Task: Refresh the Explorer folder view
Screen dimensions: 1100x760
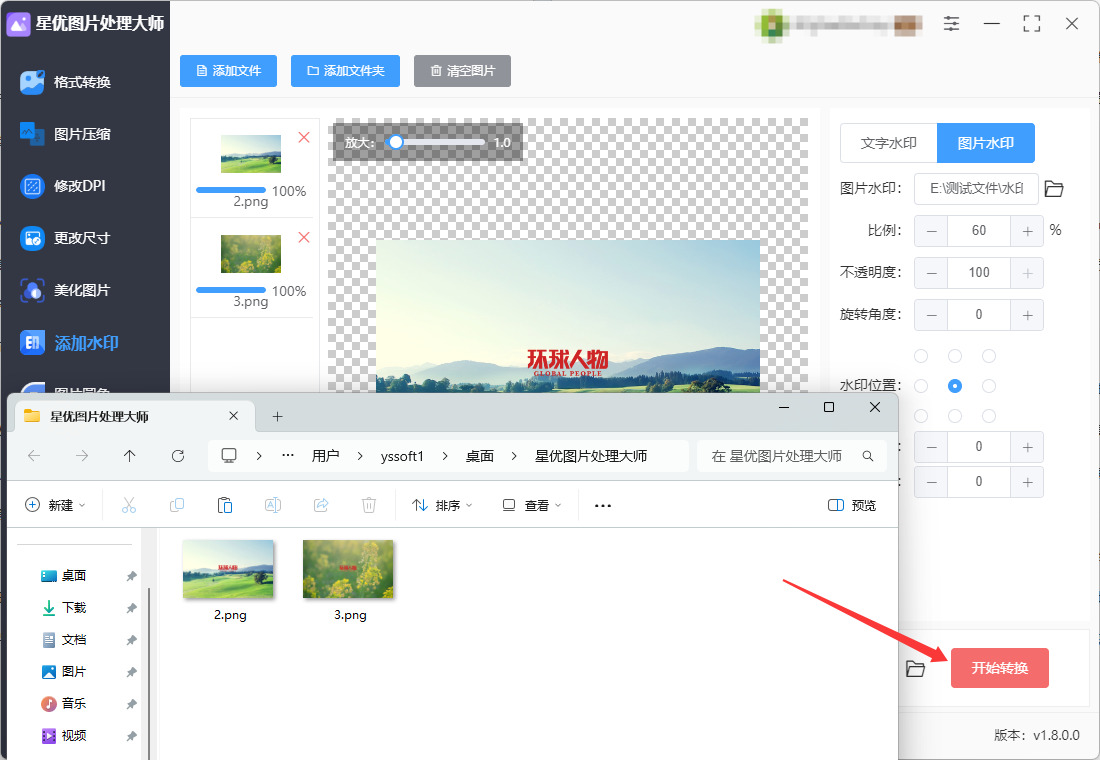Action: (178, 456)
